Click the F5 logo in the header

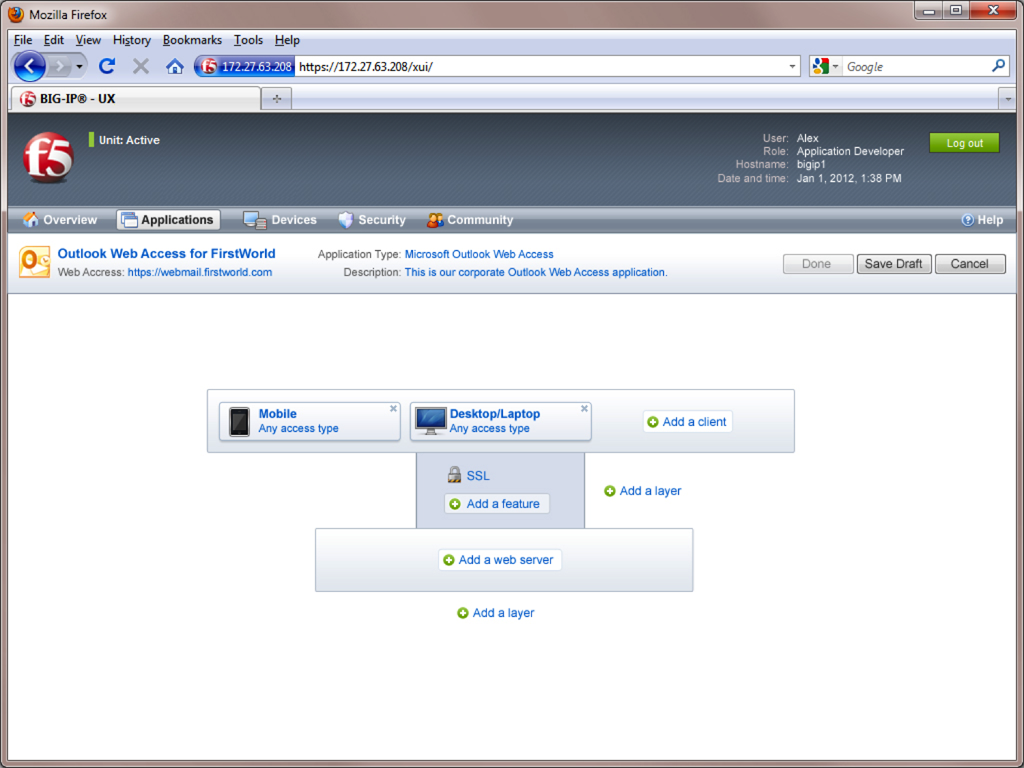coord(48,158)
